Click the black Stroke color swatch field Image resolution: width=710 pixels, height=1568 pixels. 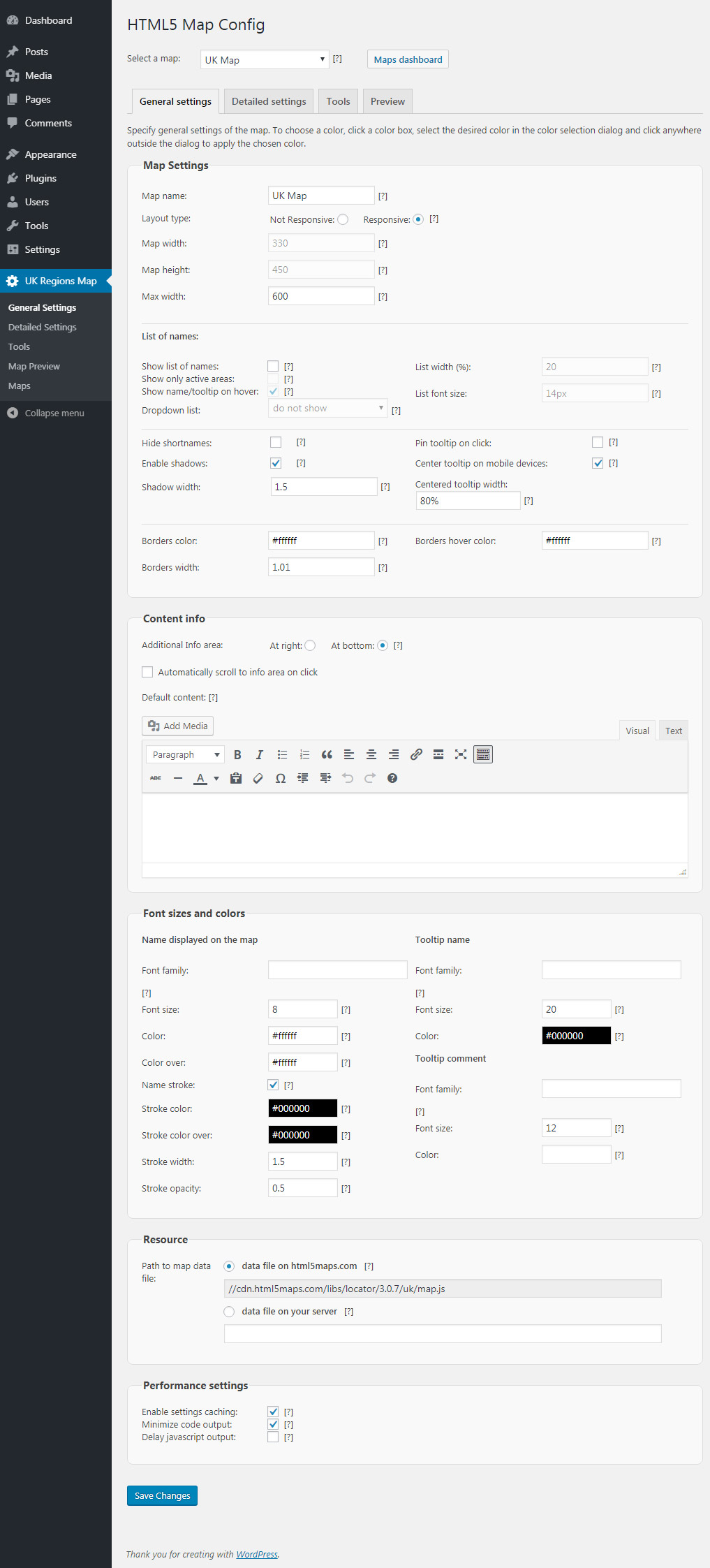point(302,1108)
